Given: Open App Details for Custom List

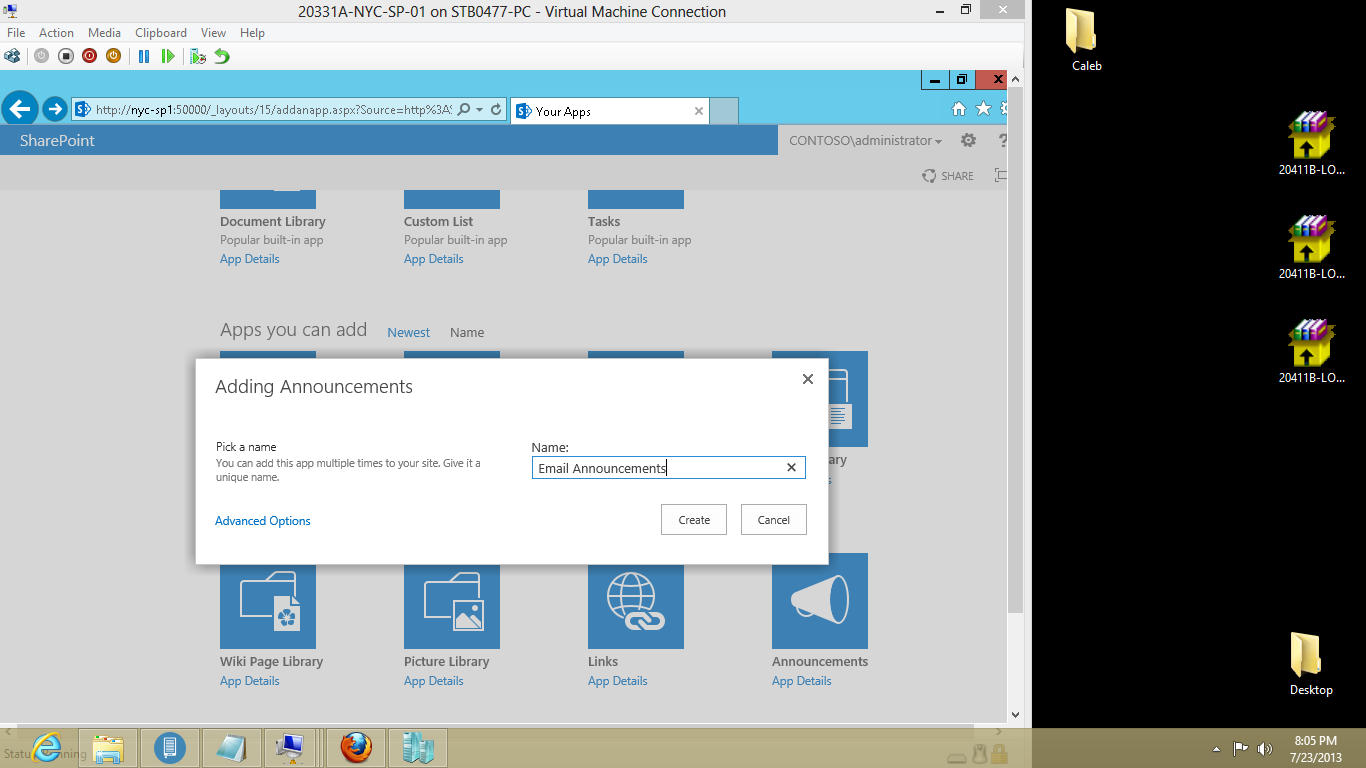Looking at the screenshot, I should point(434,259).
